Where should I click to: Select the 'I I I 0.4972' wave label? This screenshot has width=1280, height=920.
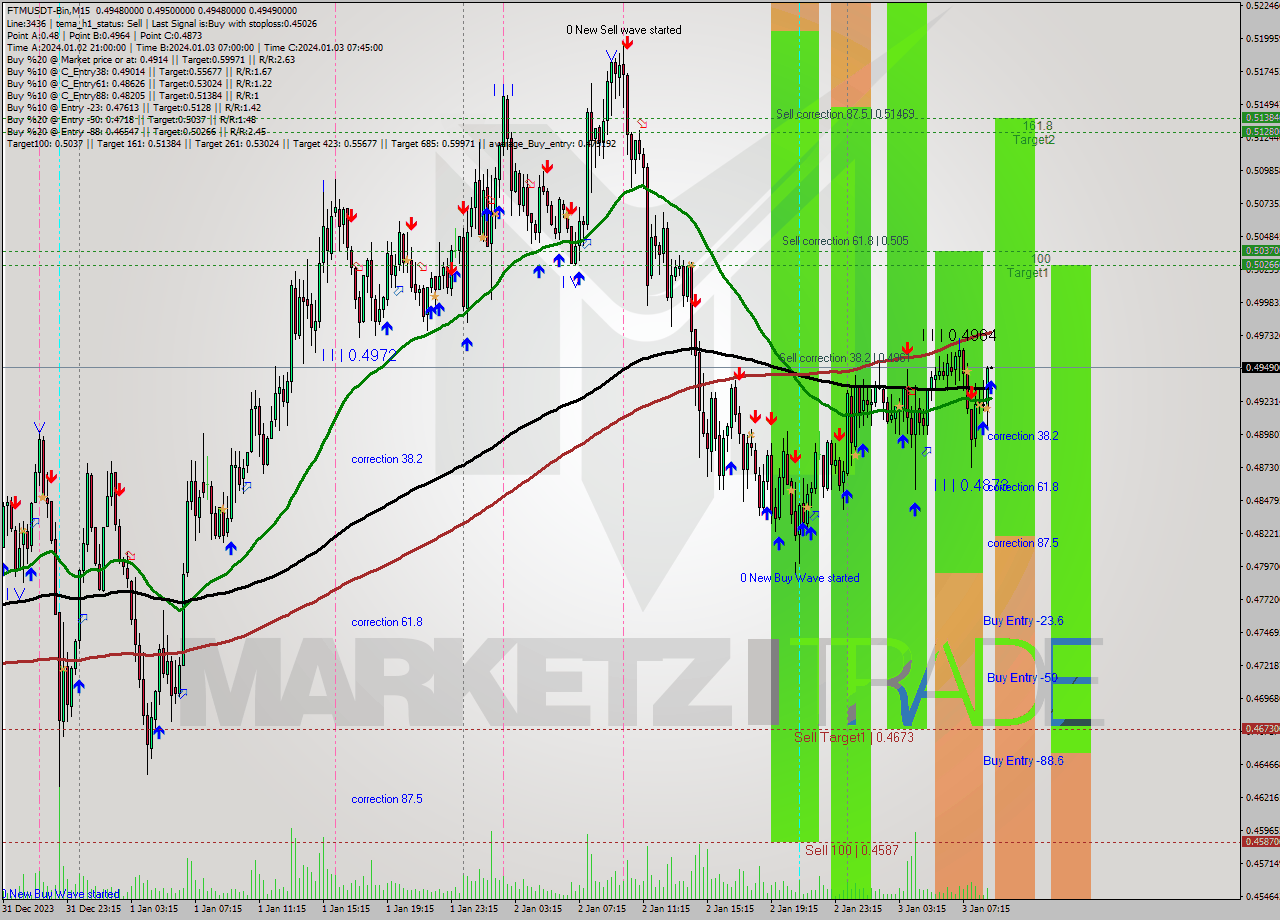[359, 354]
